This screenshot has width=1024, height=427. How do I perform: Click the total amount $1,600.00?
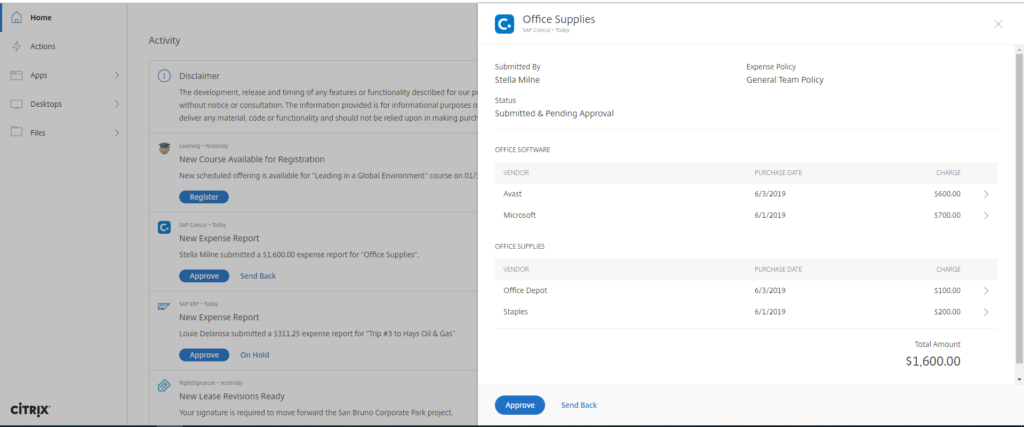pos(933,361)
